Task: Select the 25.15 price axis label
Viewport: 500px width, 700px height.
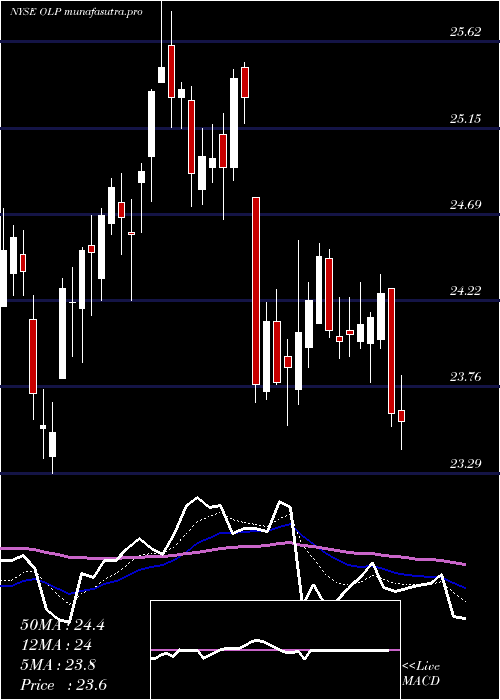Action: (466, 118)
